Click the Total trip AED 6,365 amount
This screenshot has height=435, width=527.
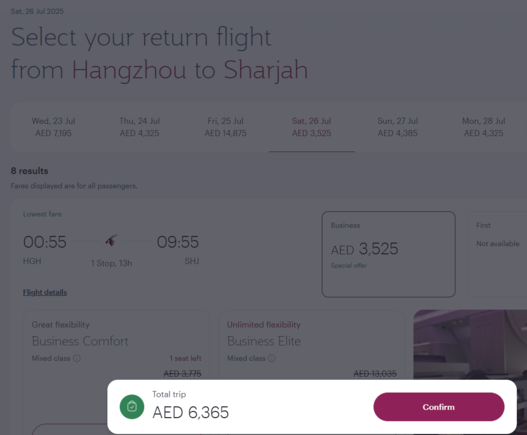point(191,412)
